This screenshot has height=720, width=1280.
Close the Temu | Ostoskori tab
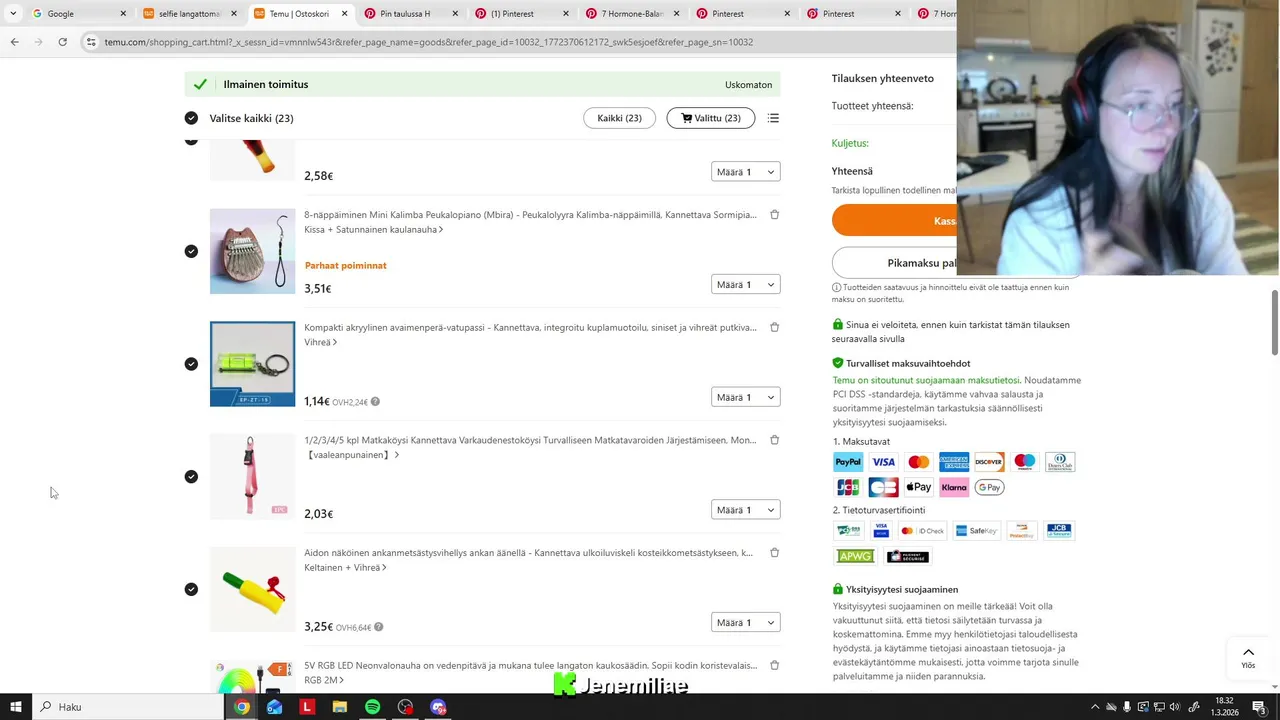tap(345, 14)
